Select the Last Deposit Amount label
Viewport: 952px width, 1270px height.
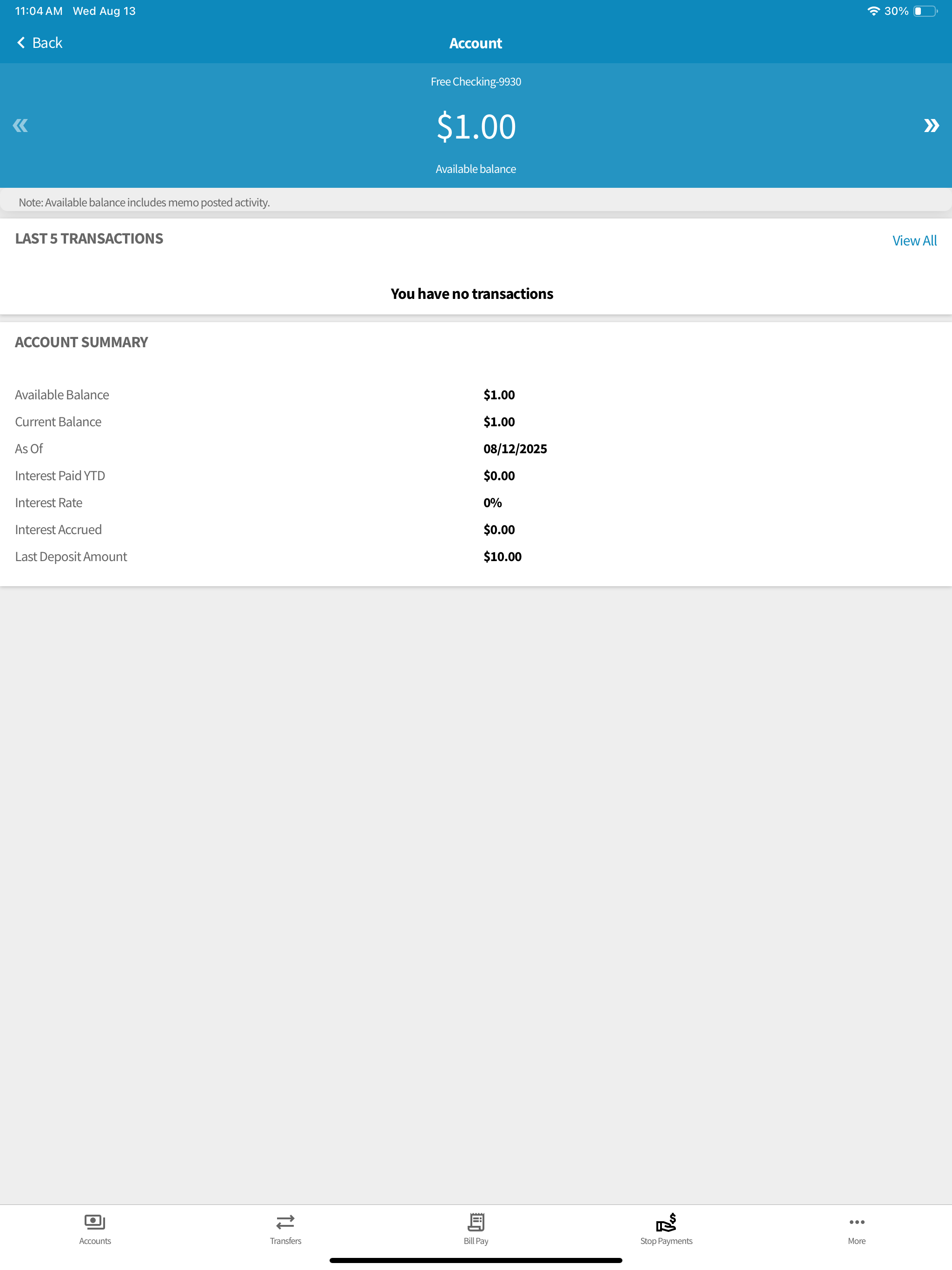71,557
